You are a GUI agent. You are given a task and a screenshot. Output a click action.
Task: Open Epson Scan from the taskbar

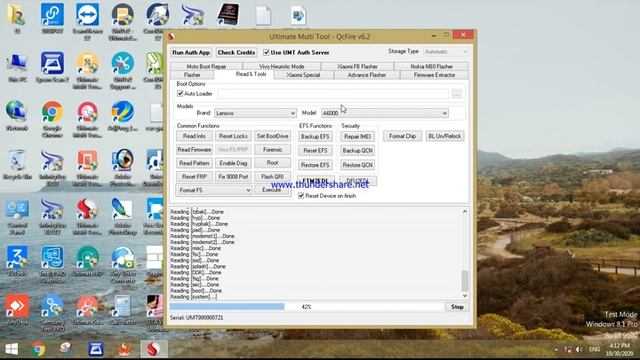point(96,349)
